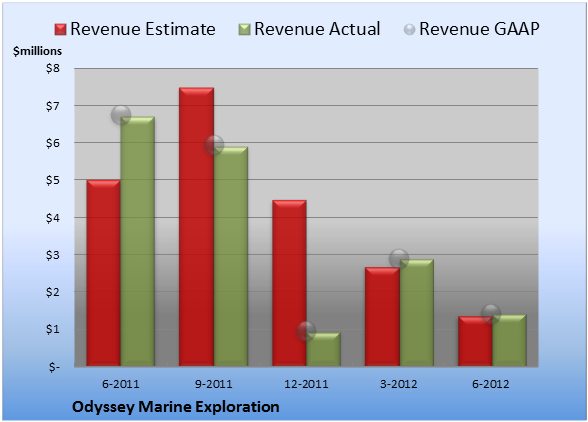Click the GAAP marker above 9-2011
This screenshot has height=422, width=588.
(x=214, y=145)
